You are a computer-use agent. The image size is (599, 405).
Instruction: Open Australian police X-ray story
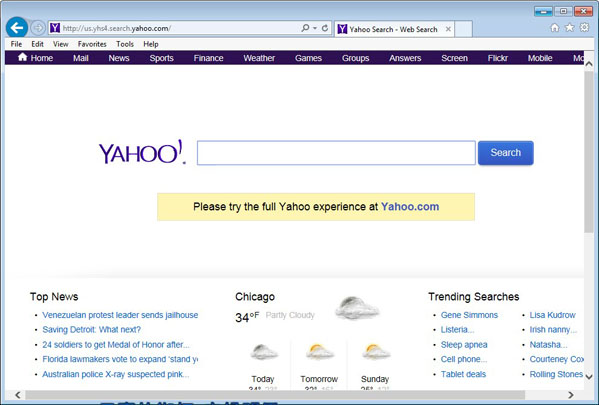115,374
